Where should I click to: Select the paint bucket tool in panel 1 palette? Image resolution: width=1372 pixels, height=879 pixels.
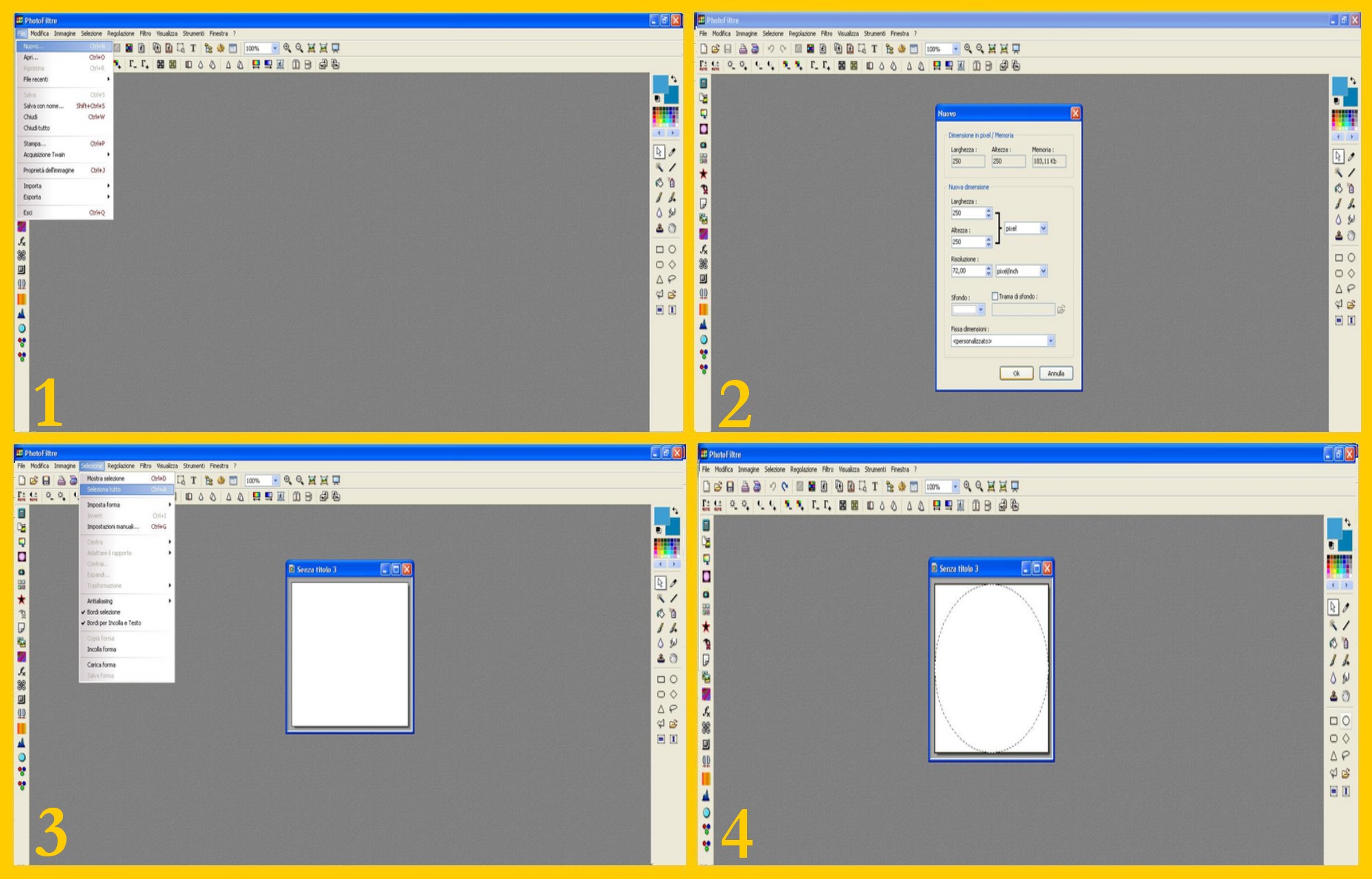(x=659, y=182)
